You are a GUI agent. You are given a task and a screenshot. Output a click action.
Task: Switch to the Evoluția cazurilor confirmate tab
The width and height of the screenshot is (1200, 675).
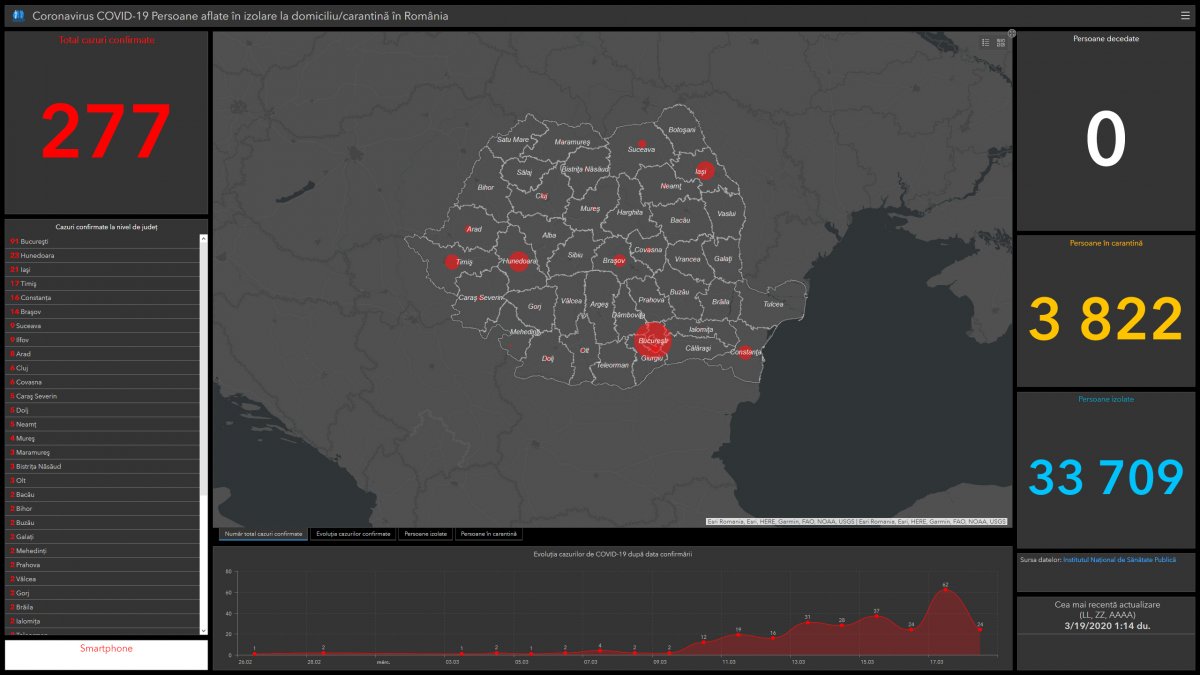(353, 534)
